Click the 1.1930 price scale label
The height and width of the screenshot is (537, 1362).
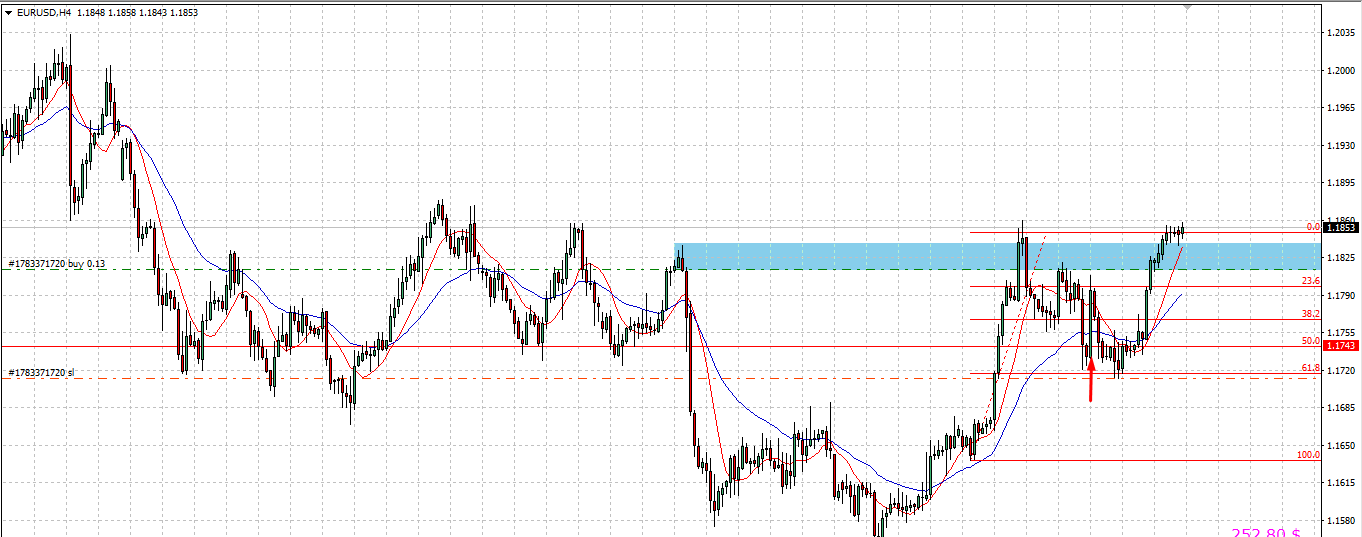coord(1340,146)
